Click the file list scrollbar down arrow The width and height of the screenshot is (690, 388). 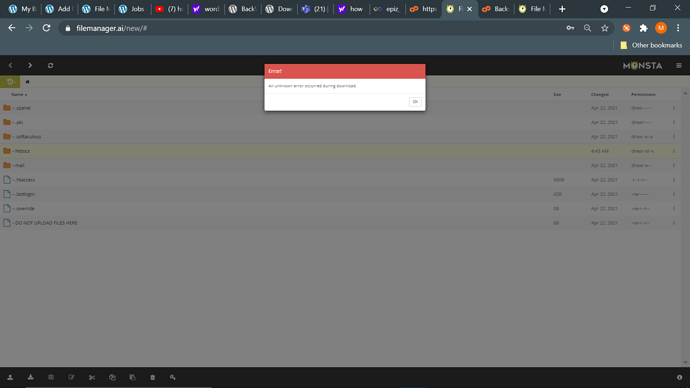click(685, 362)
